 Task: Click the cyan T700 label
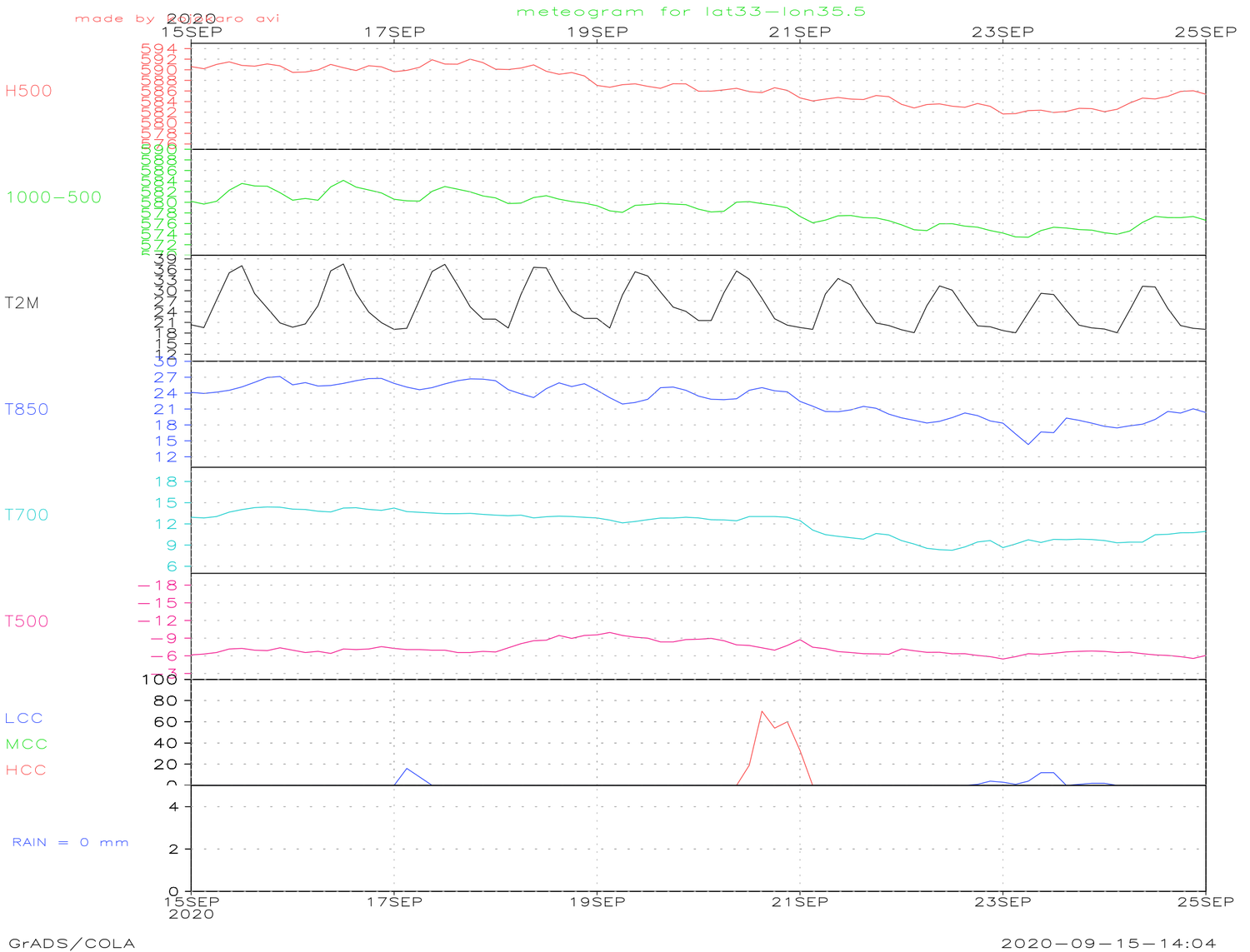click(x=27, y=515)
